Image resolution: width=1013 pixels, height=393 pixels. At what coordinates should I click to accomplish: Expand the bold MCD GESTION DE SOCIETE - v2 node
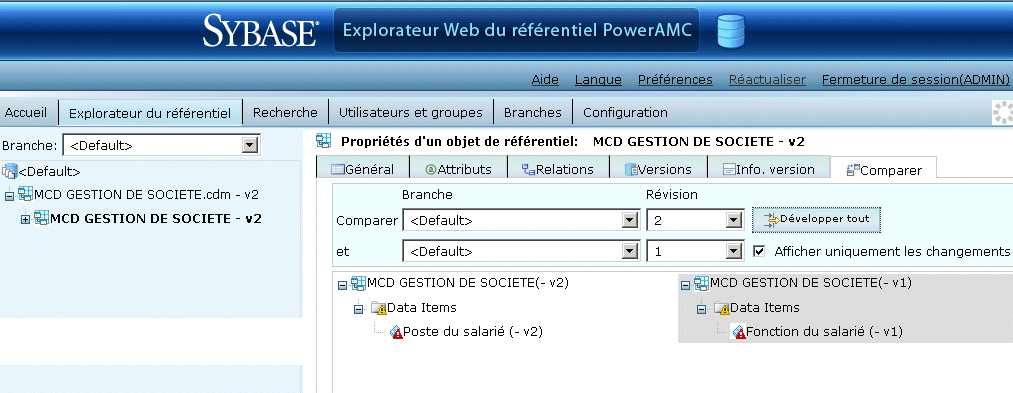[26, 220]
